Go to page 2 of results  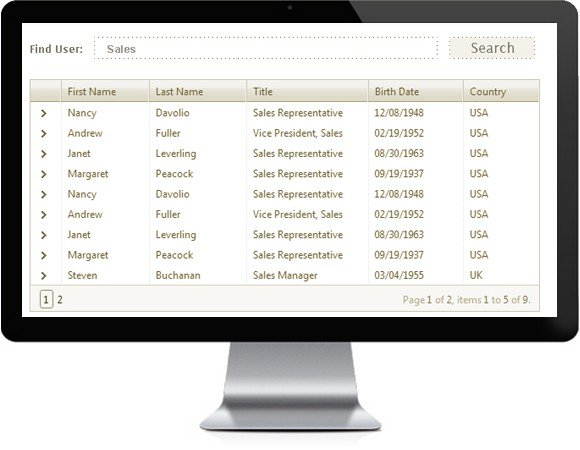(x=60, y=300)
